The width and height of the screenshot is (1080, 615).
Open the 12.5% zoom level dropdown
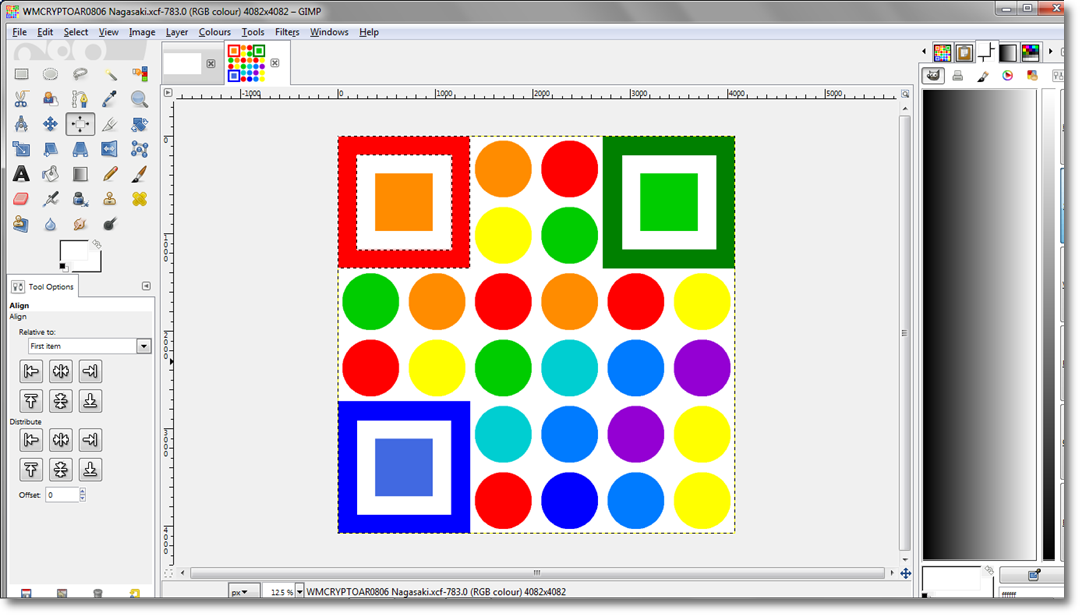[300, 592]
